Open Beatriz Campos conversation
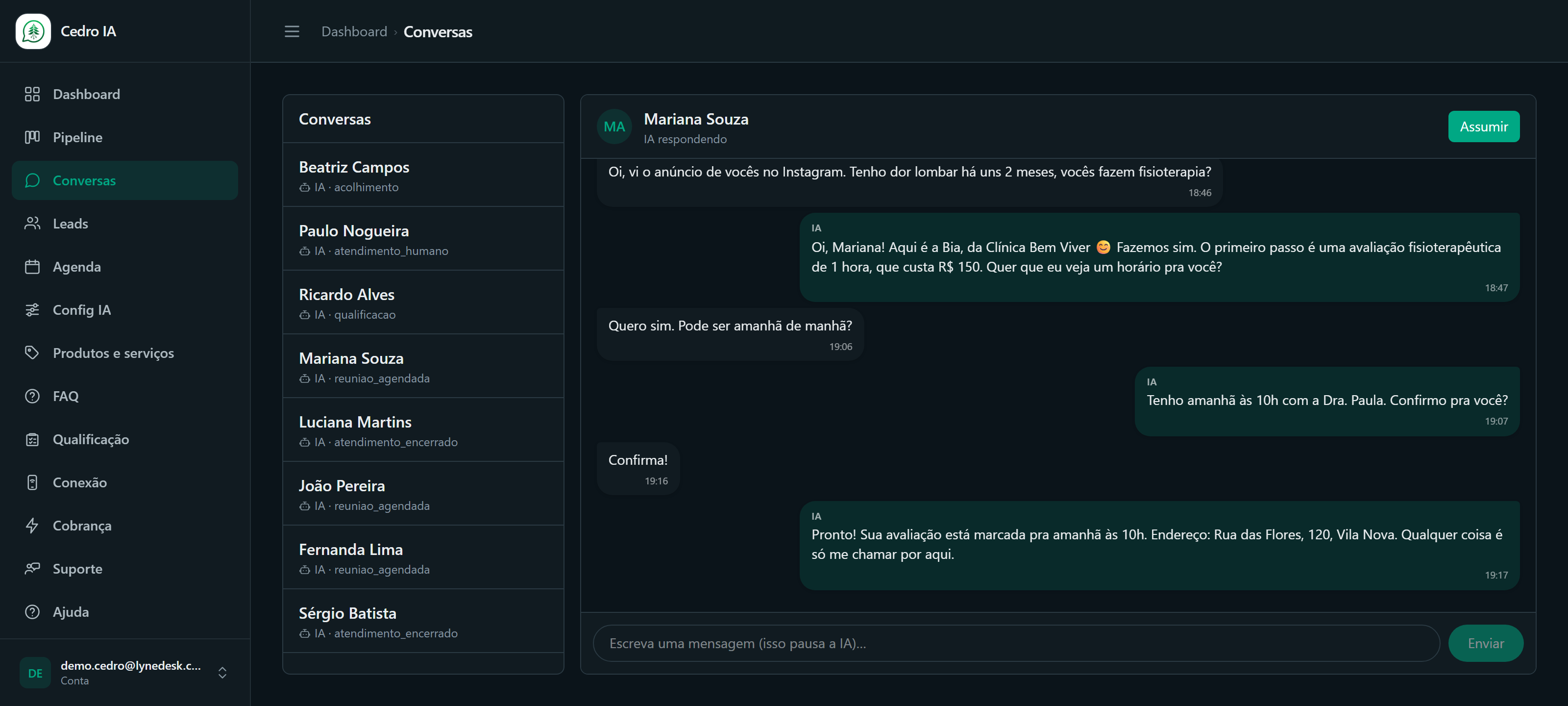1568x706 pixels. tap(423, 175)
